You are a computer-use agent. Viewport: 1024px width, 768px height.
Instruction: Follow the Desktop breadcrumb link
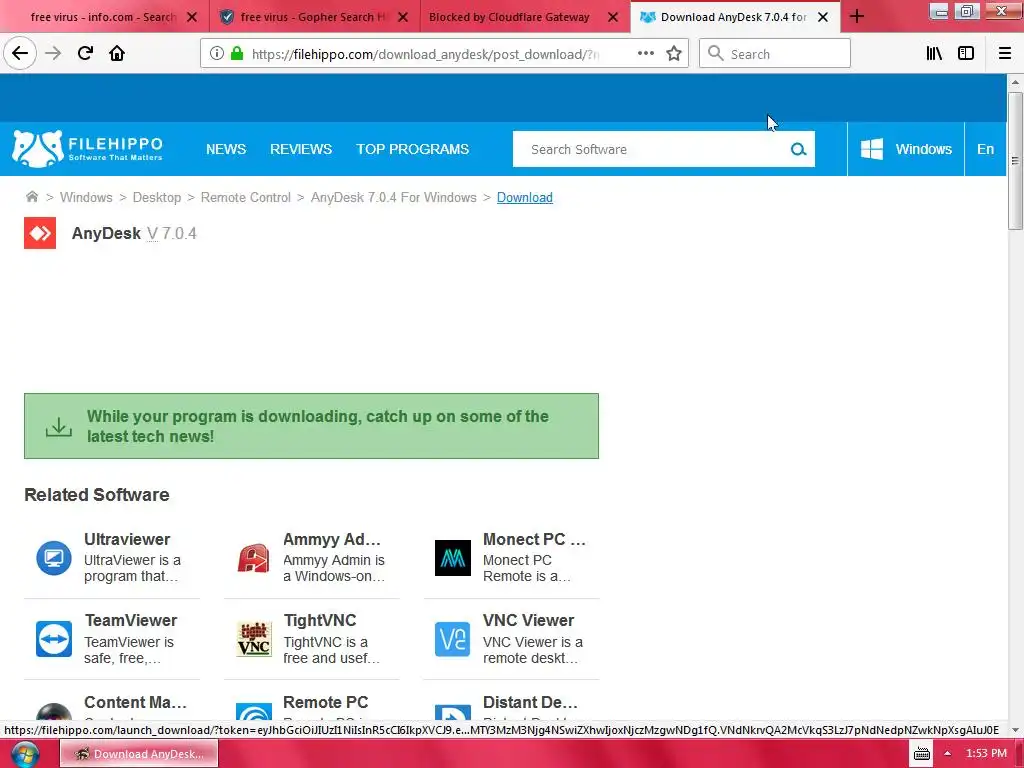[x=157, y=197]
